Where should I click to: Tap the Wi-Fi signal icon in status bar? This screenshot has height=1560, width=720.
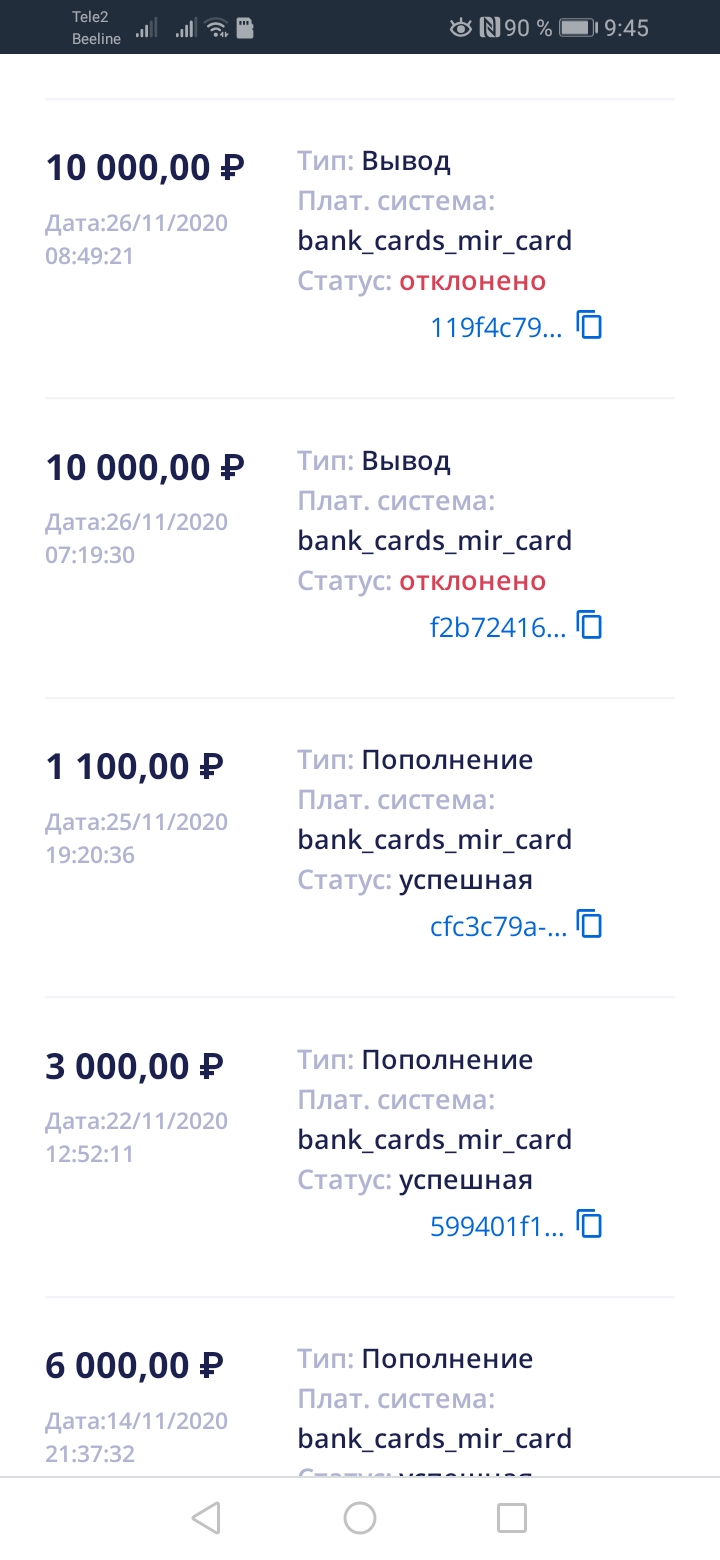click(216, 28)
